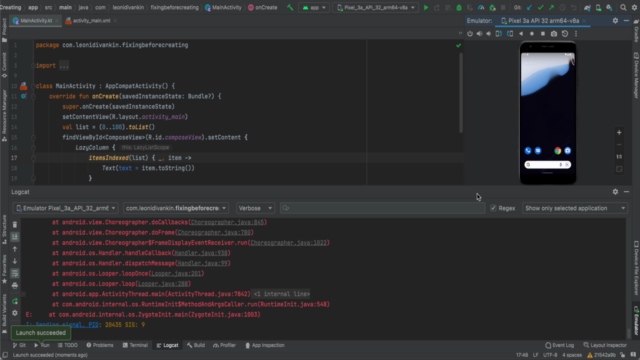Click the emulator Home circle button
The image size is (640, 360).
tap(532, 34)
